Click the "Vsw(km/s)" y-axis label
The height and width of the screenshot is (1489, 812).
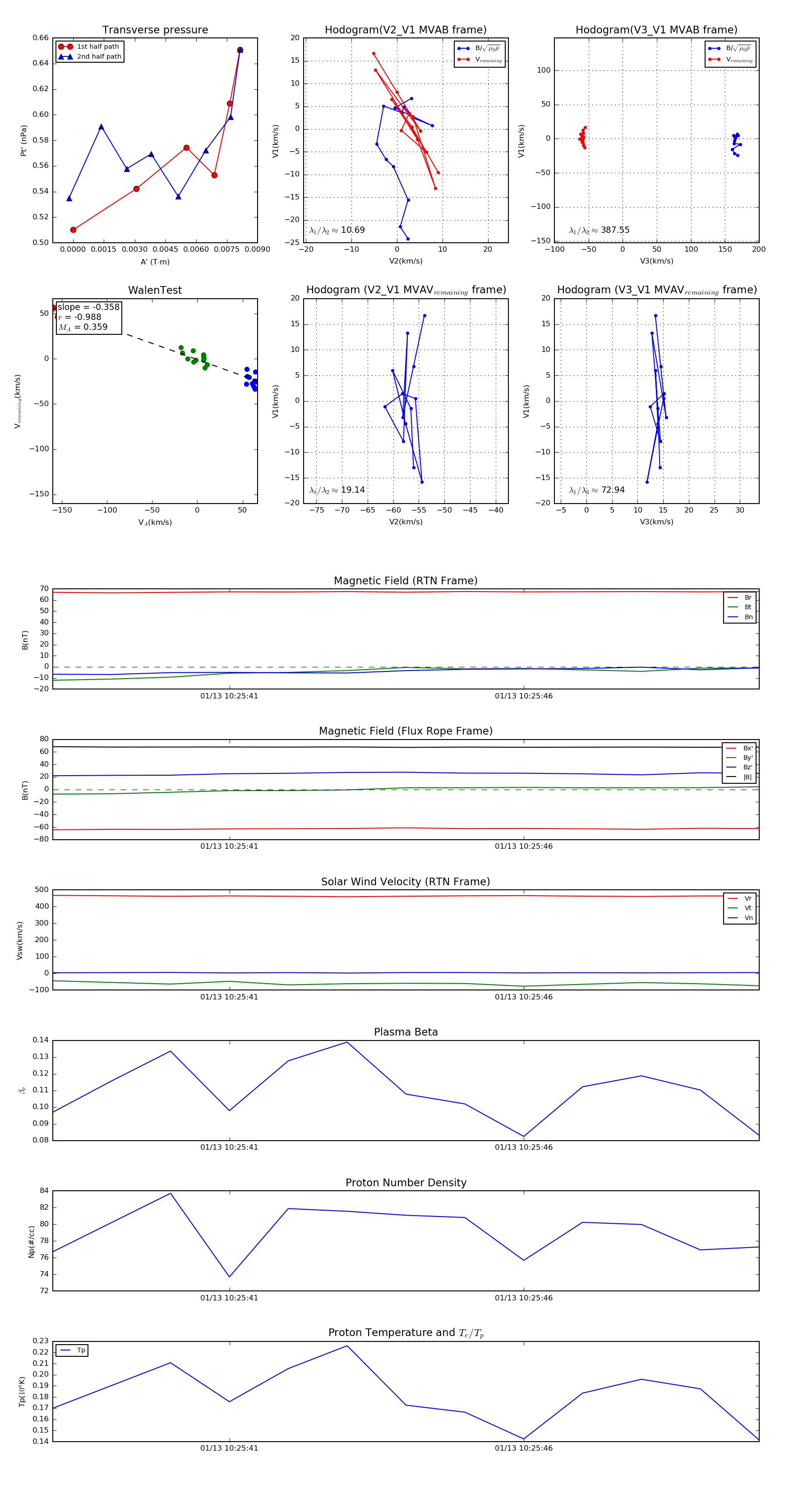point(20,940)
